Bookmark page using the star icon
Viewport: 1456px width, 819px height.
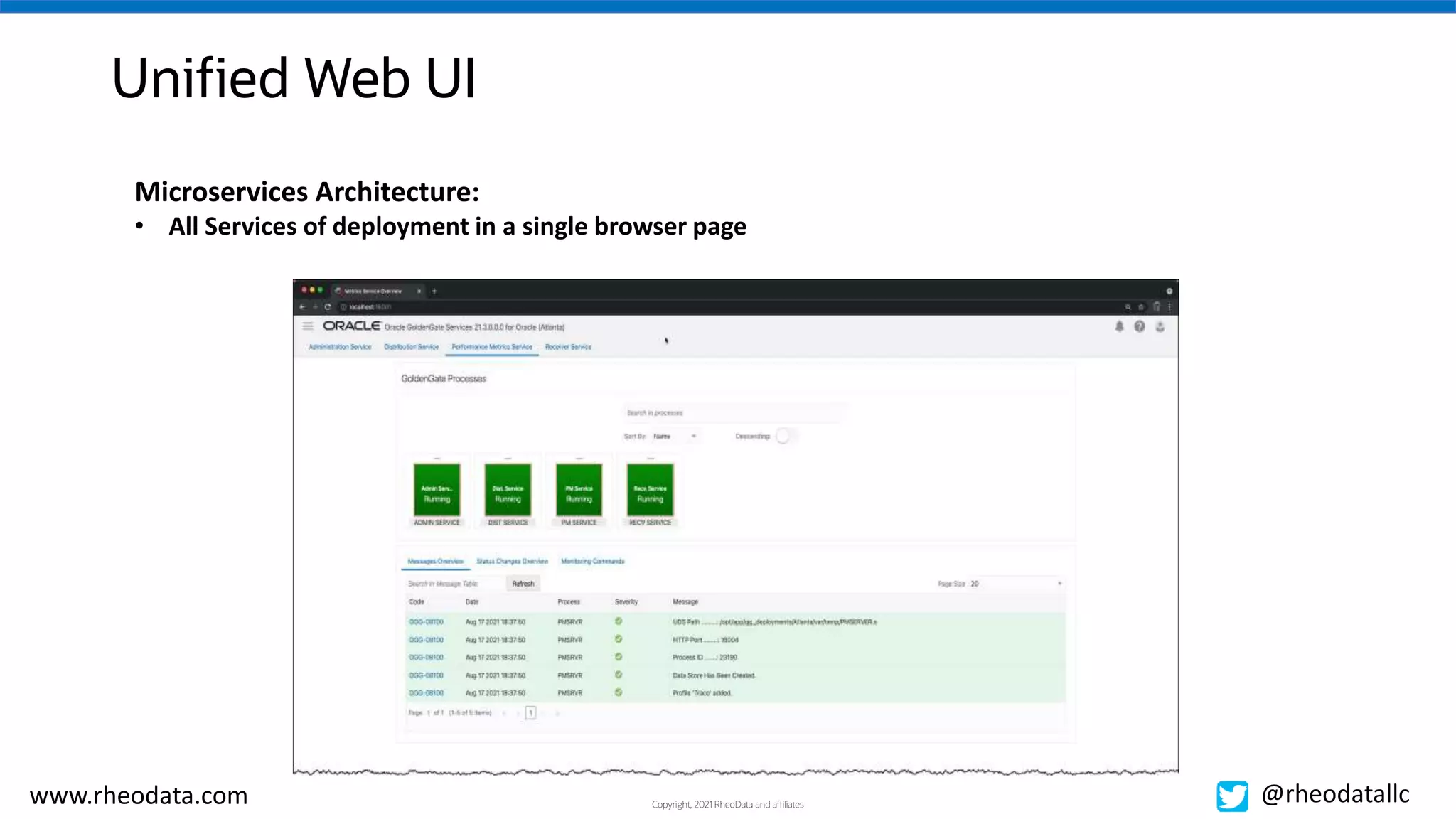pos(1141,307)
